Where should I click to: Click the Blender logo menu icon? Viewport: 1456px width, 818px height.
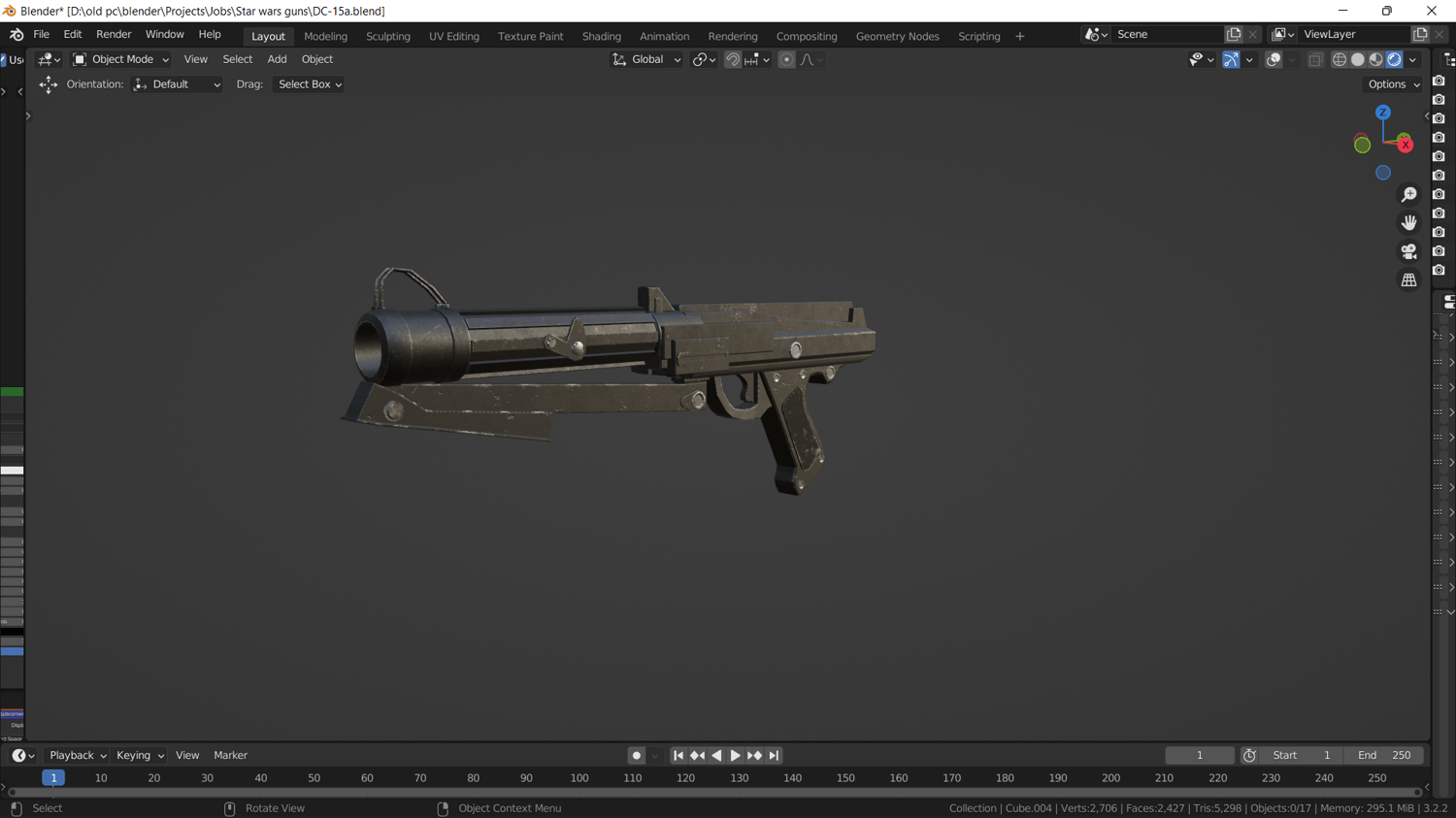[x=17, y=35]
